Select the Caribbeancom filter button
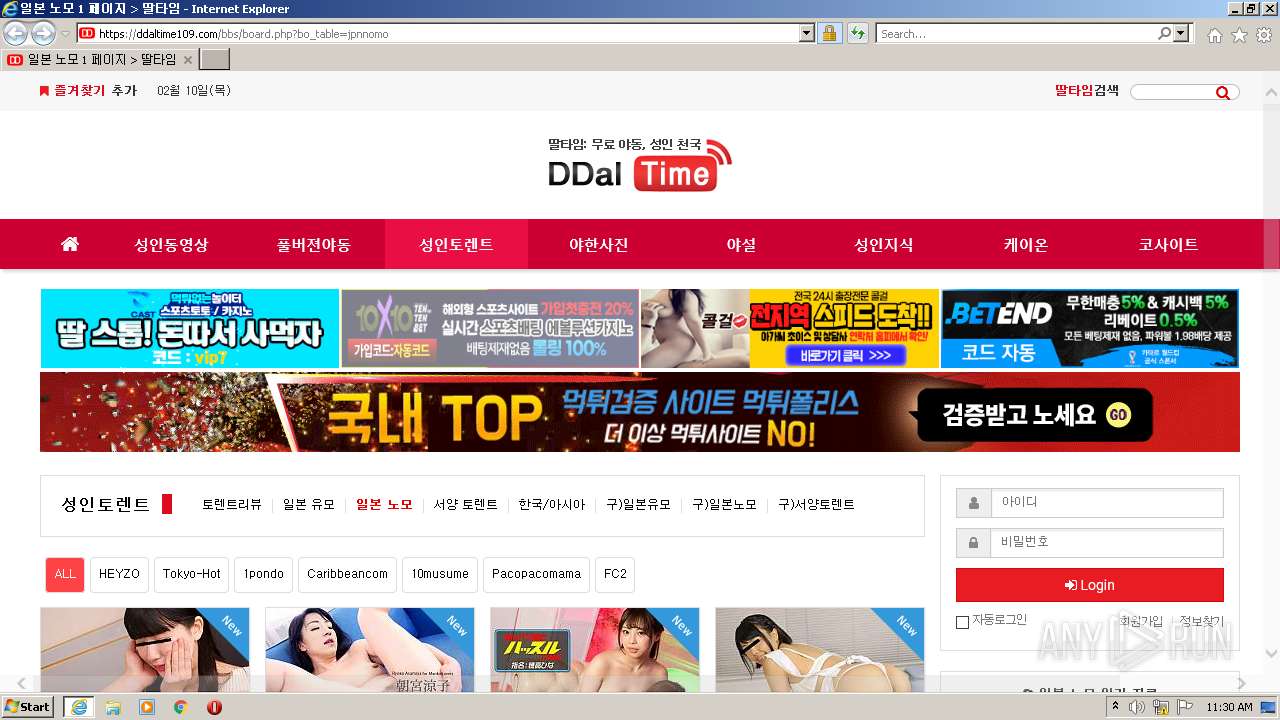 tap(347, 574)
